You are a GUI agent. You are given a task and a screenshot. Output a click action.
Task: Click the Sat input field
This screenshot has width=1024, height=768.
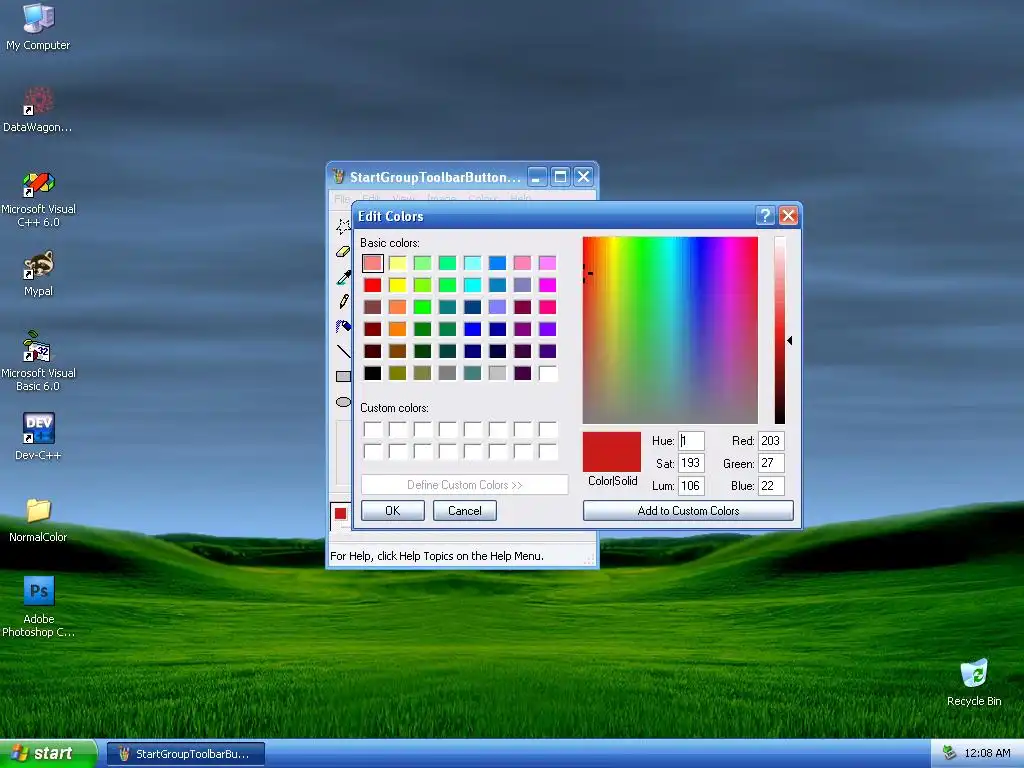coord(691,463)
